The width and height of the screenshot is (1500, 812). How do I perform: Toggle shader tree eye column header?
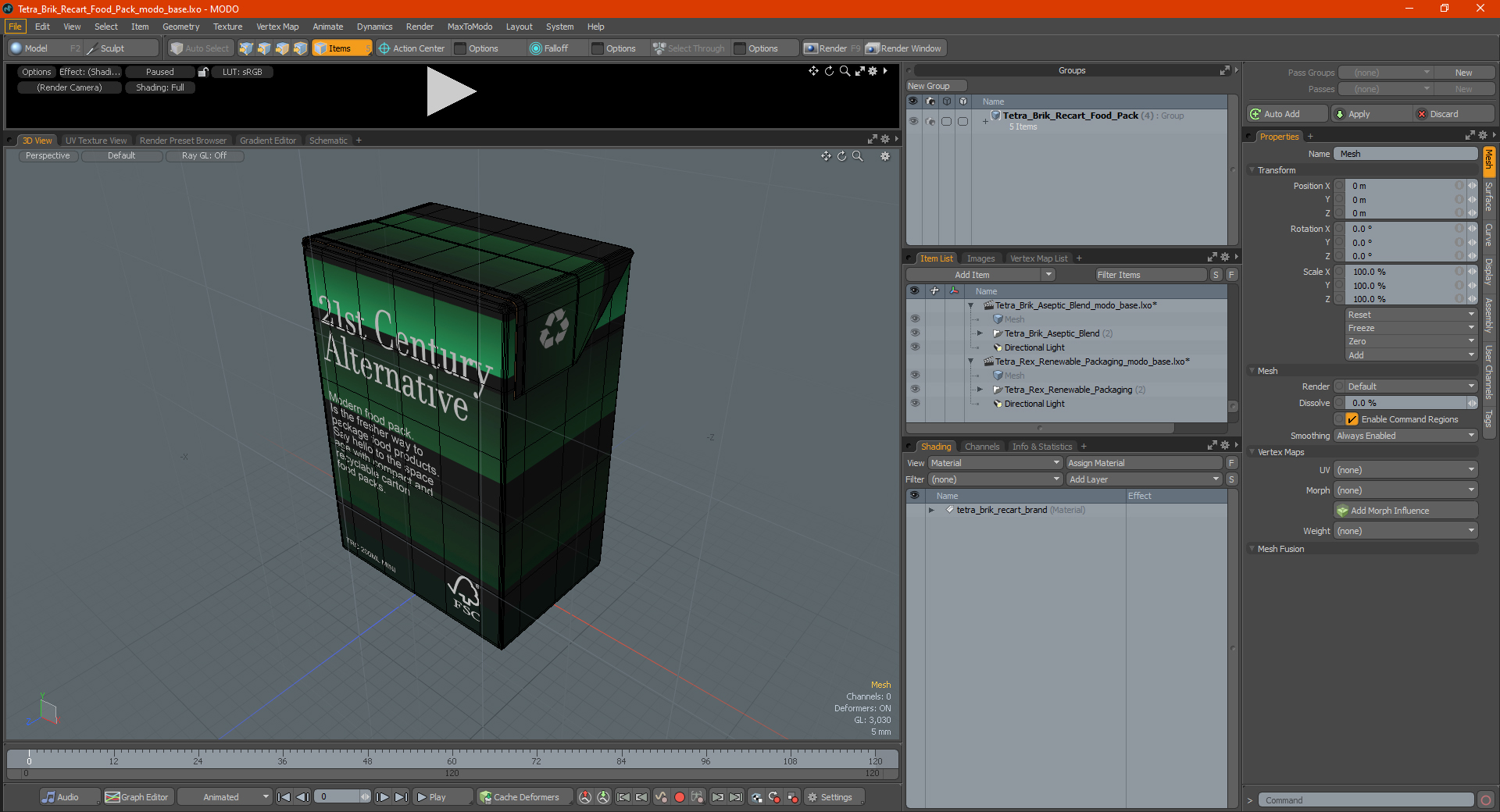tap(915, 496)
